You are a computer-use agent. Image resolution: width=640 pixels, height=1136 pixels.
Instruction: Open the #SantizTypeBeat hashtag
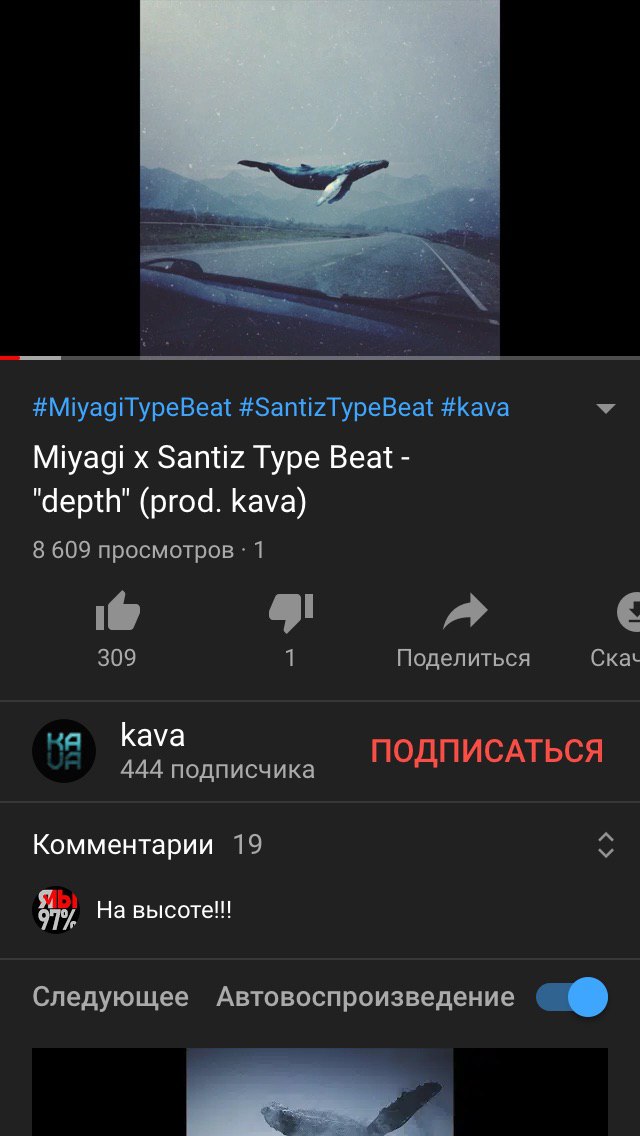(336, 407)
